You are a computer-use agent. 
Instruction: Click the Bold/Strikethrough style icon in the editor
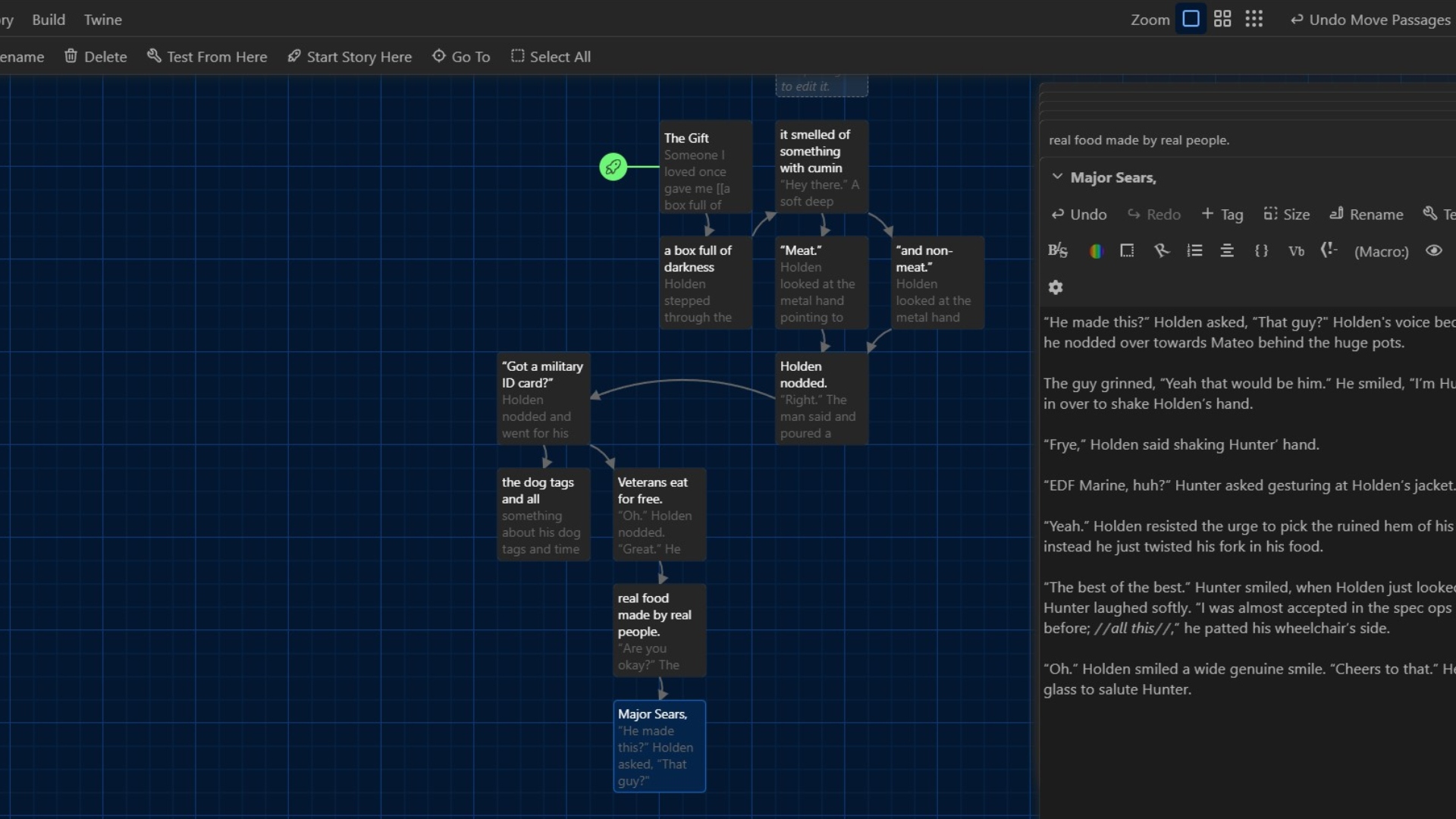coord(1057,251)
